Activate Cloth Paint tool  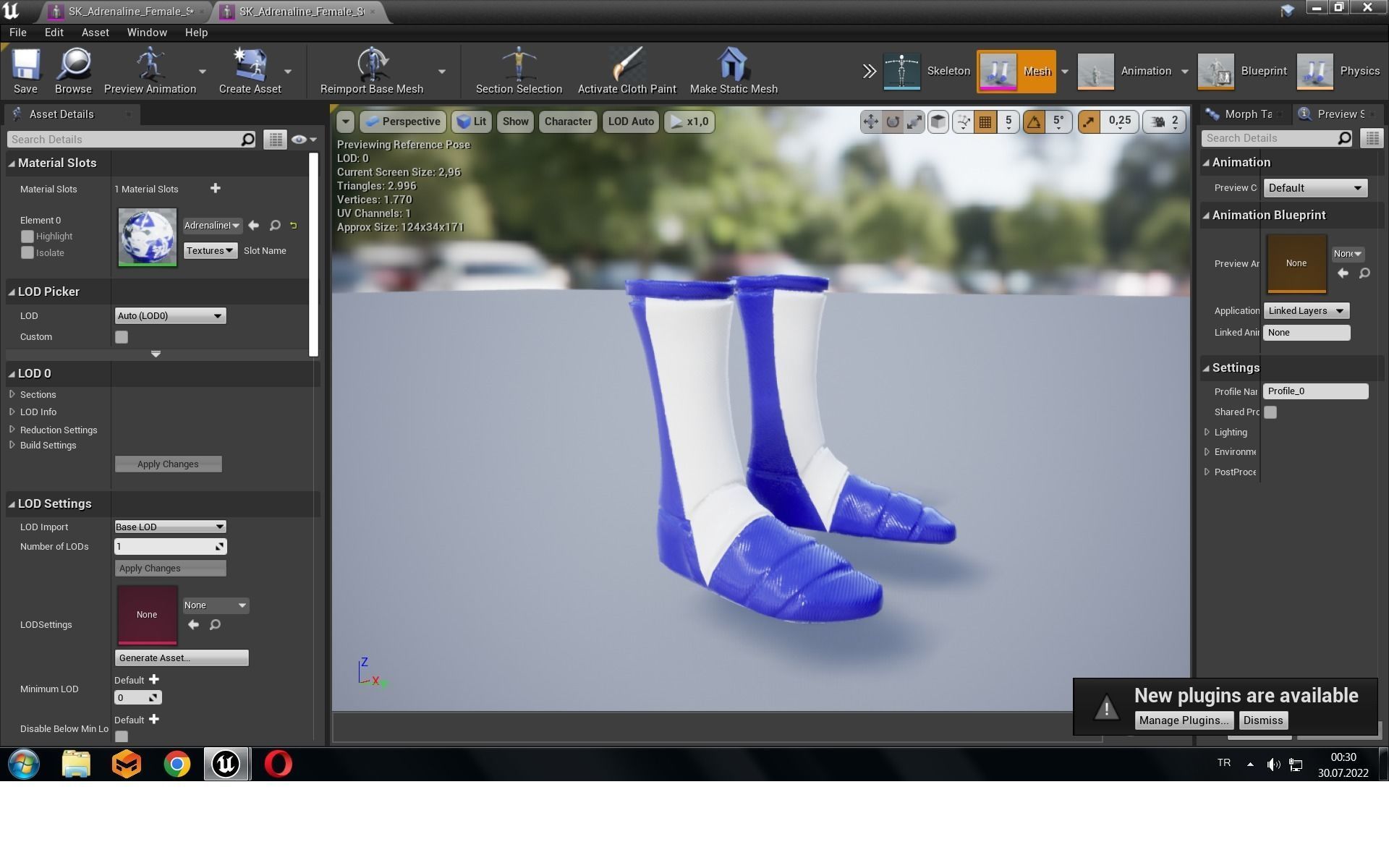[626, 65]
